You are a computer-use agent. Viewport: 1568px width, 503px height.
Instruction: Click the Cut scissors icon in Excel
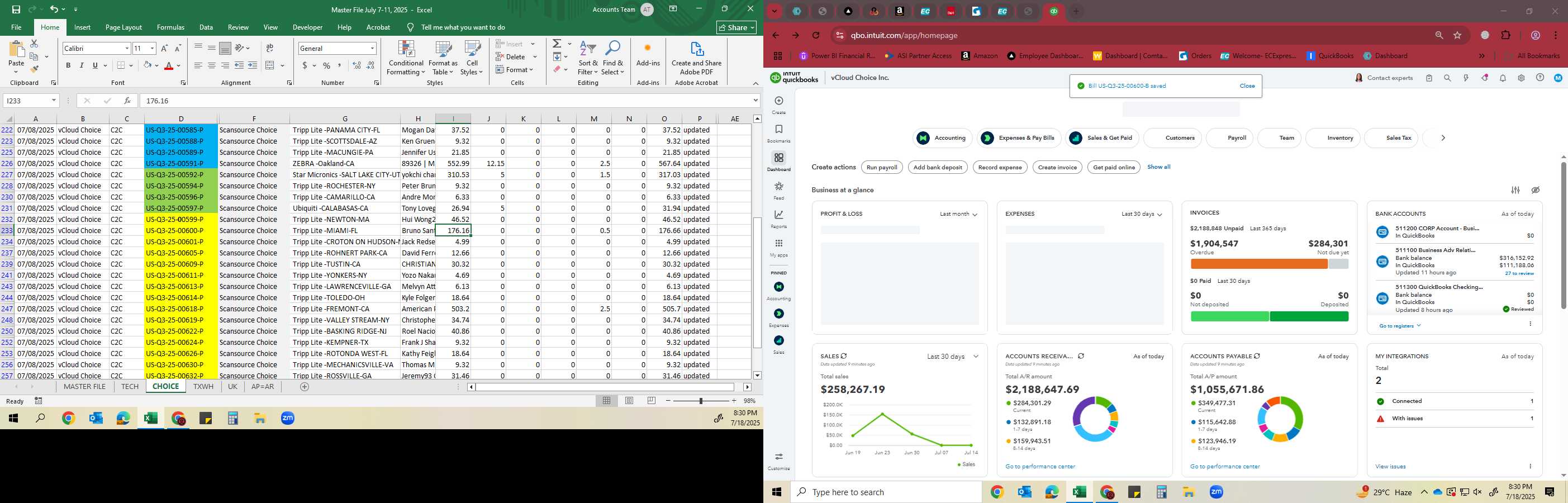(34, 44)
